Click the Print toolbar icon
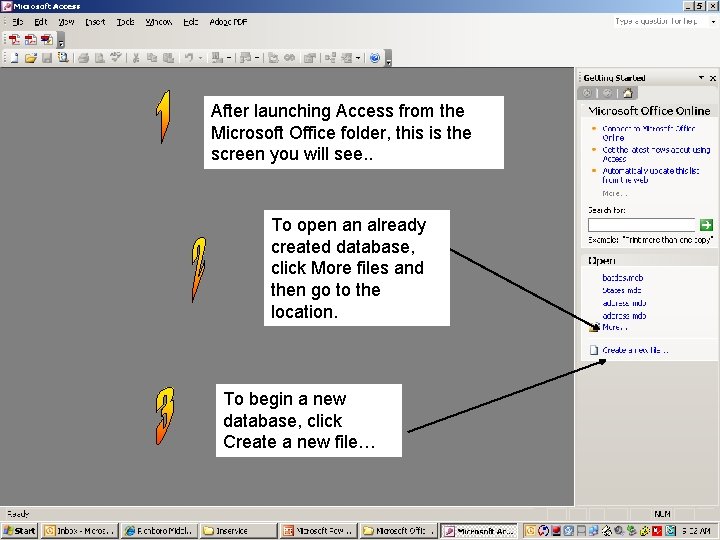720x540 pixels. 83,58
